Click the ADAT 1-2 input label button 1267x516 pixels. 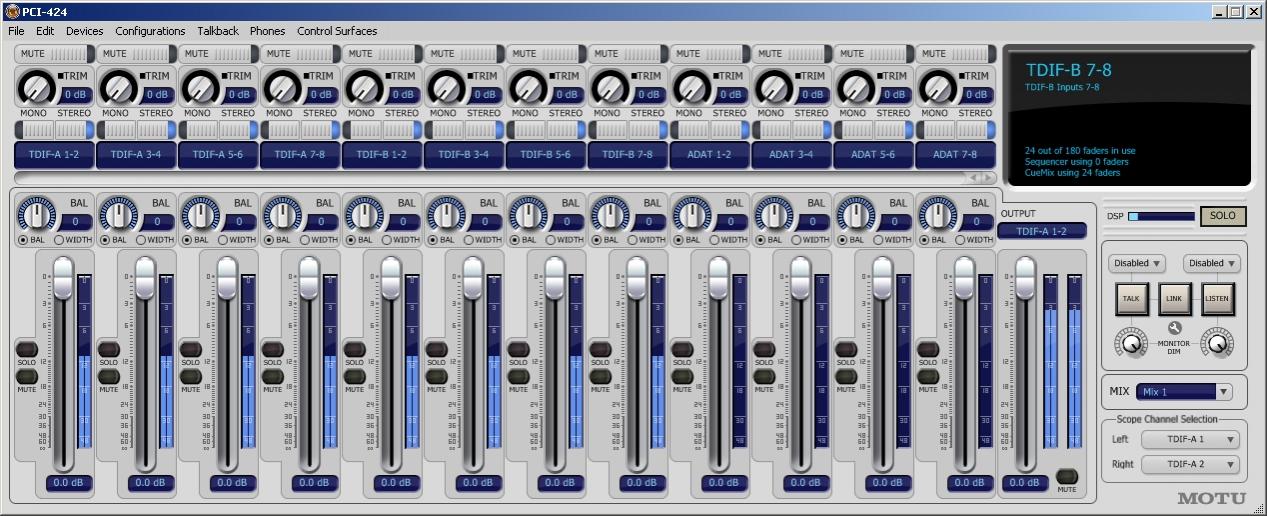pyautogui.click(x=710, y=155)
